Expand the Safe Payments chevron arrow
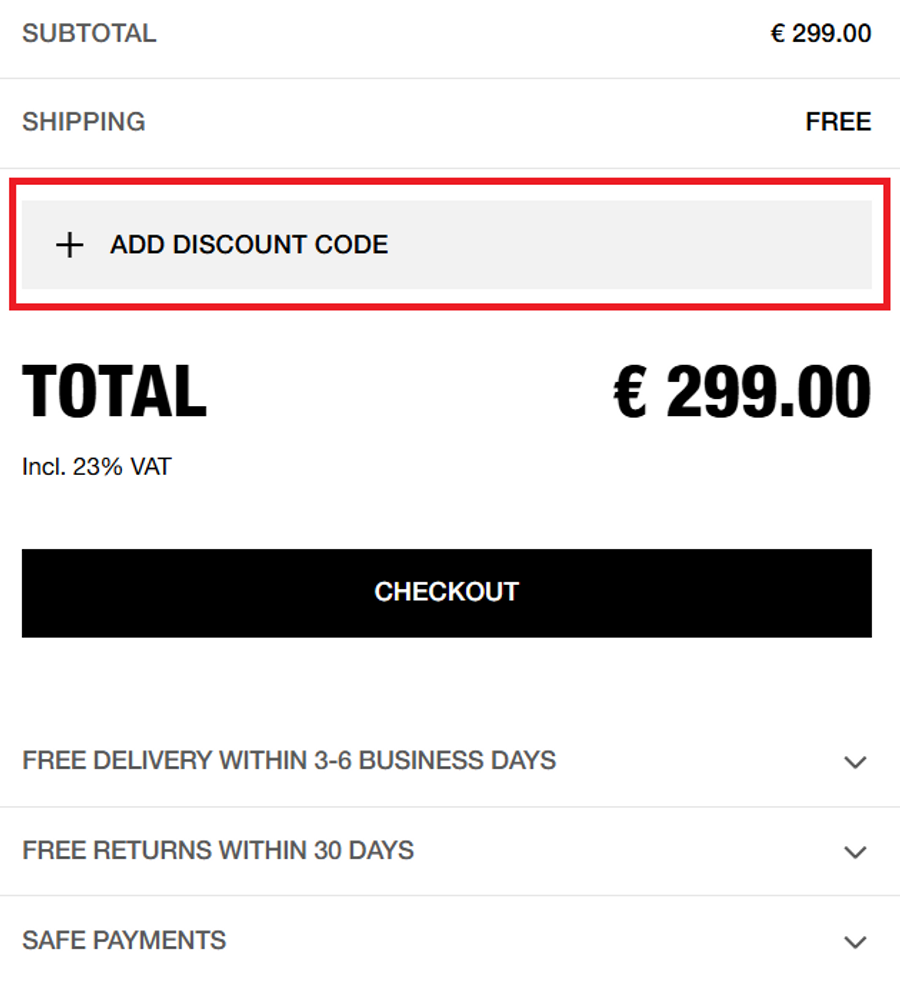Image resolution: width=900 pixels, height=983 pixels. point(854,942)
